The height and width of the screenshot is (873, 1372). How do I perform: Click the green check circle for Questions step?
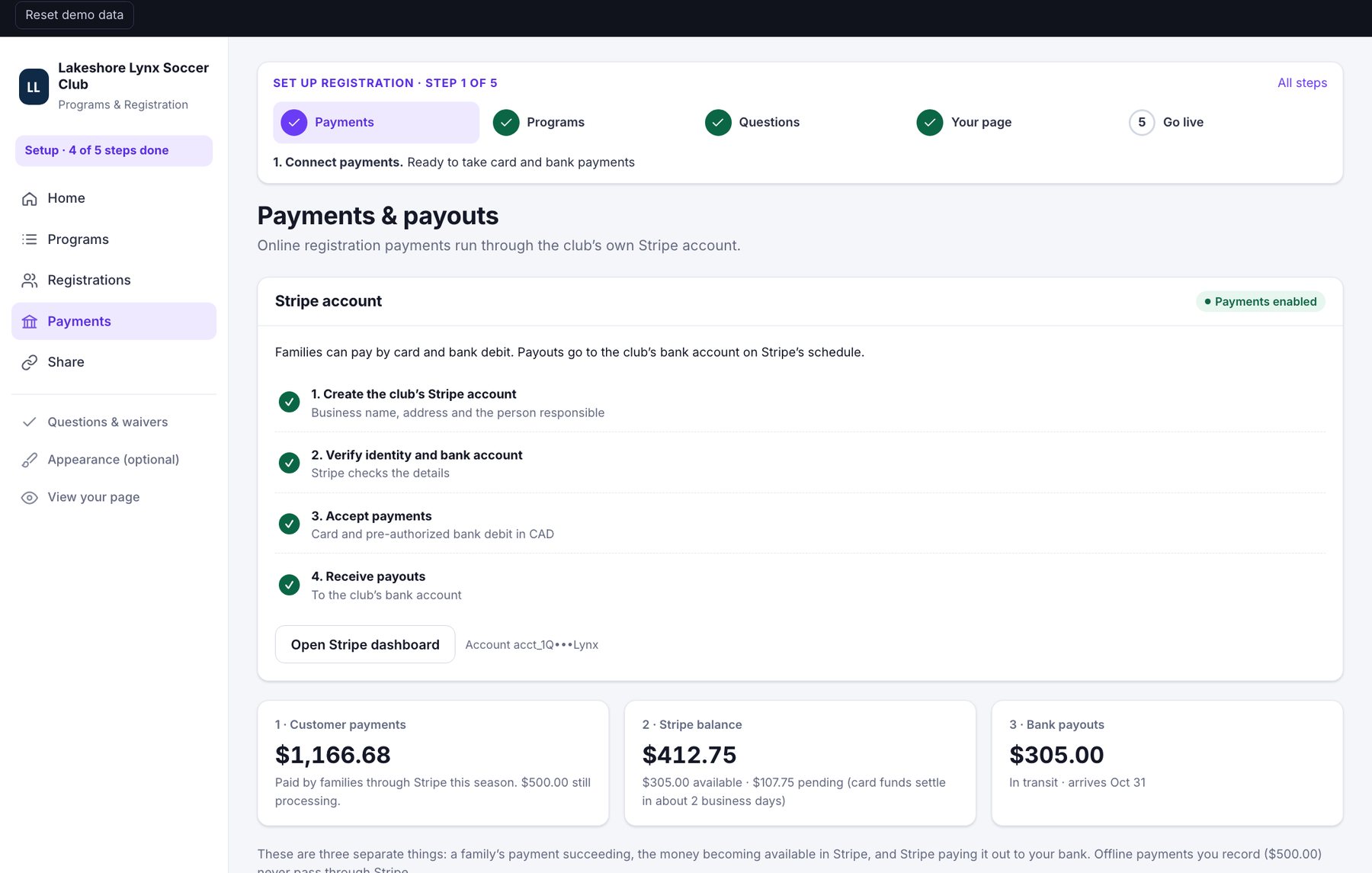[x=718, y=123]
